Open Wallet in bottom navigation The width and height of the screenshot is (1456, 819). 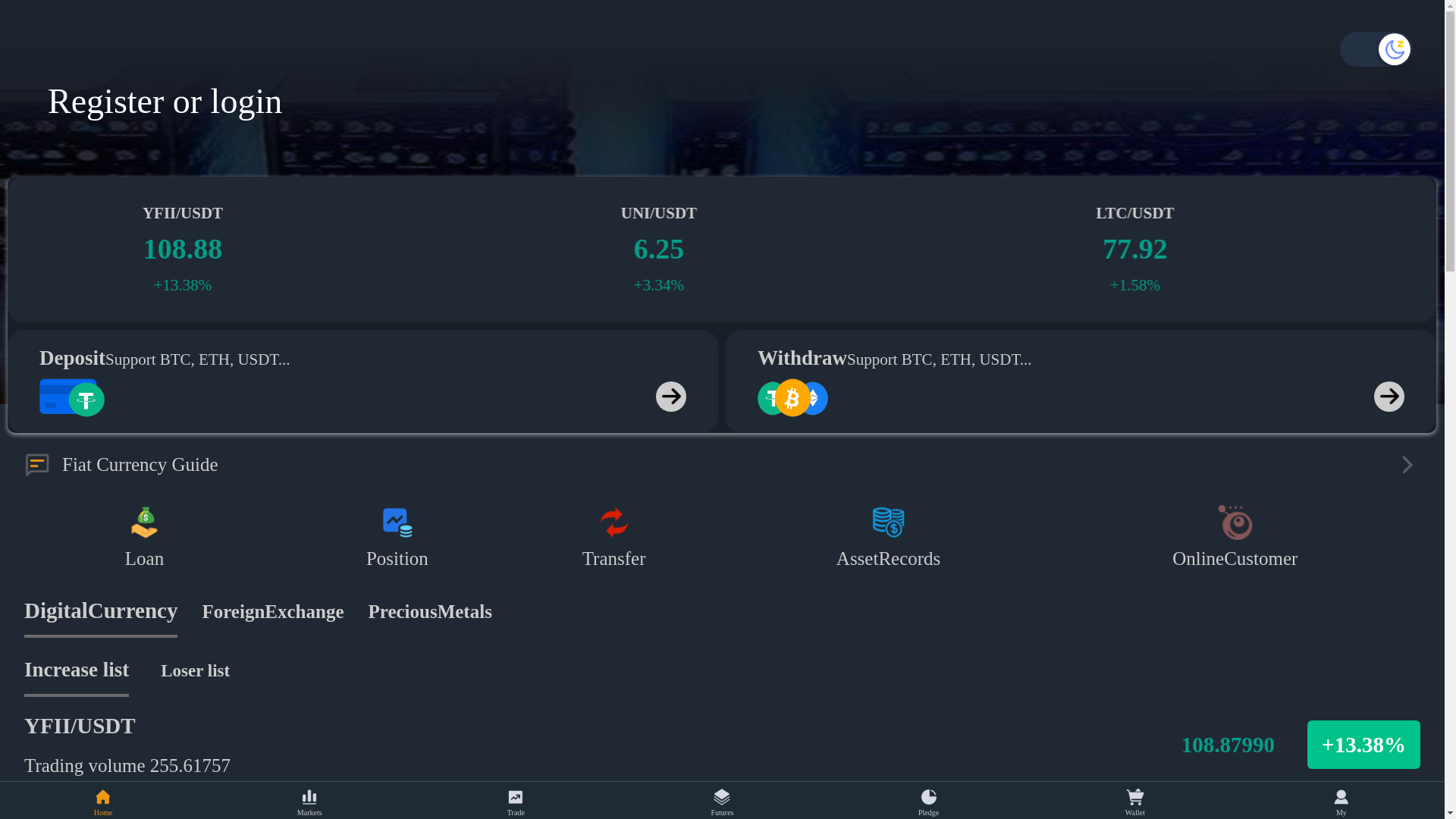pyautogui.click(x=1135, y=802)
